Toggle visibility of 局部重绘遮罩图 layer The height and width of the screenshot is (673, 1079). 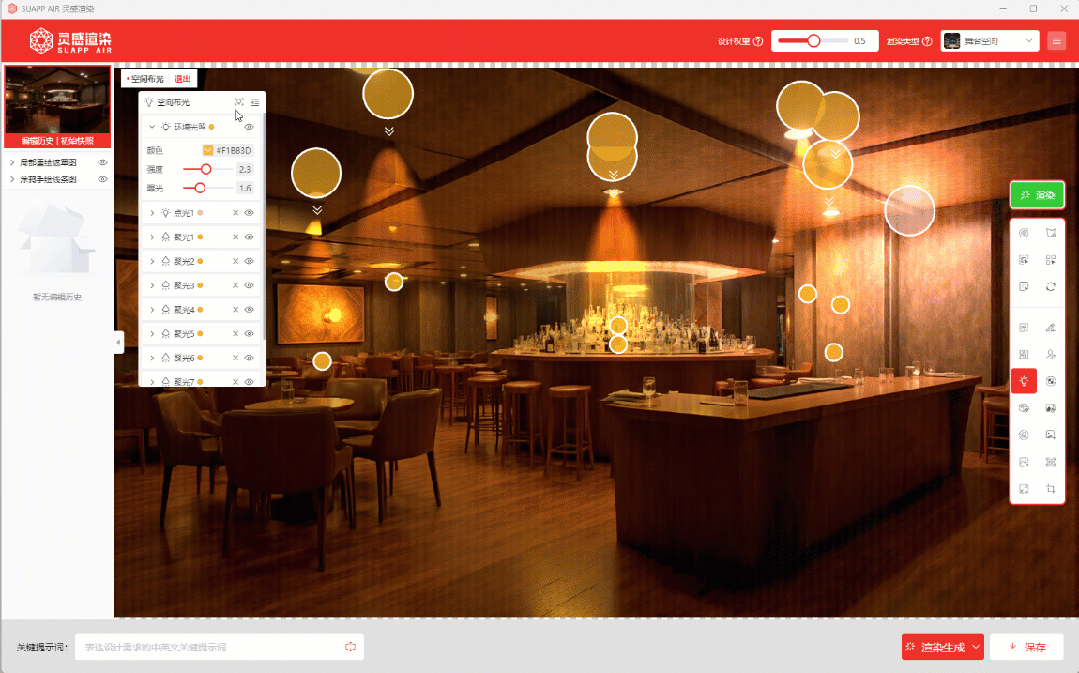pos(102,162)
